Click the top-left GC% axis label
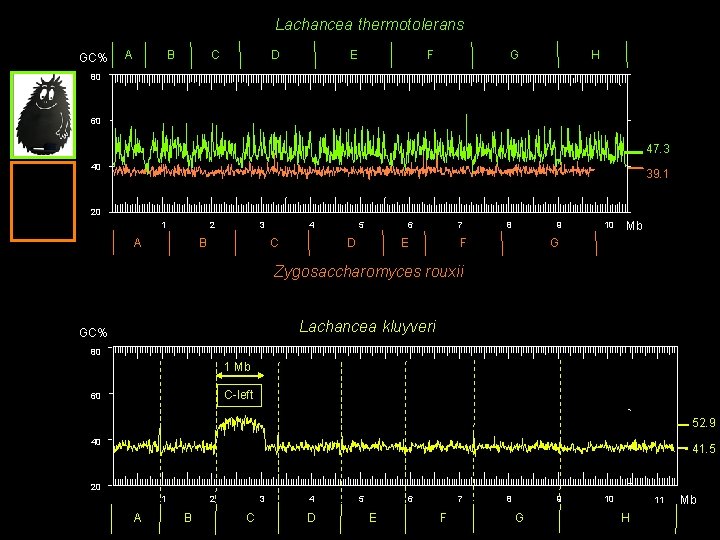 pyautogui.click(x=93, y=58)
